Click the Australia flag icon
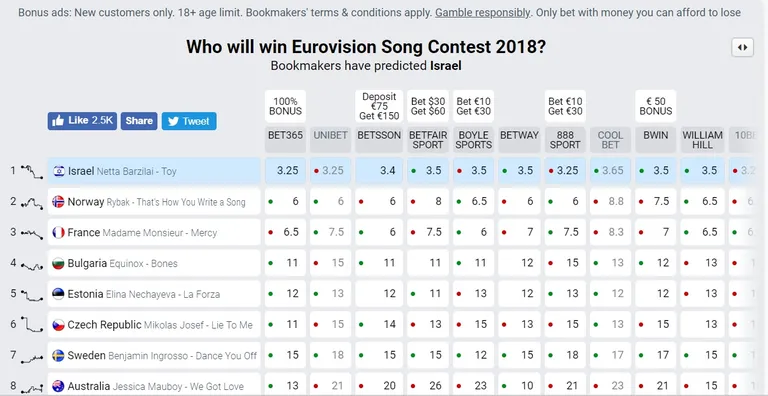The image size is (768, 396). pyautogui.click(x=58, y=386)
